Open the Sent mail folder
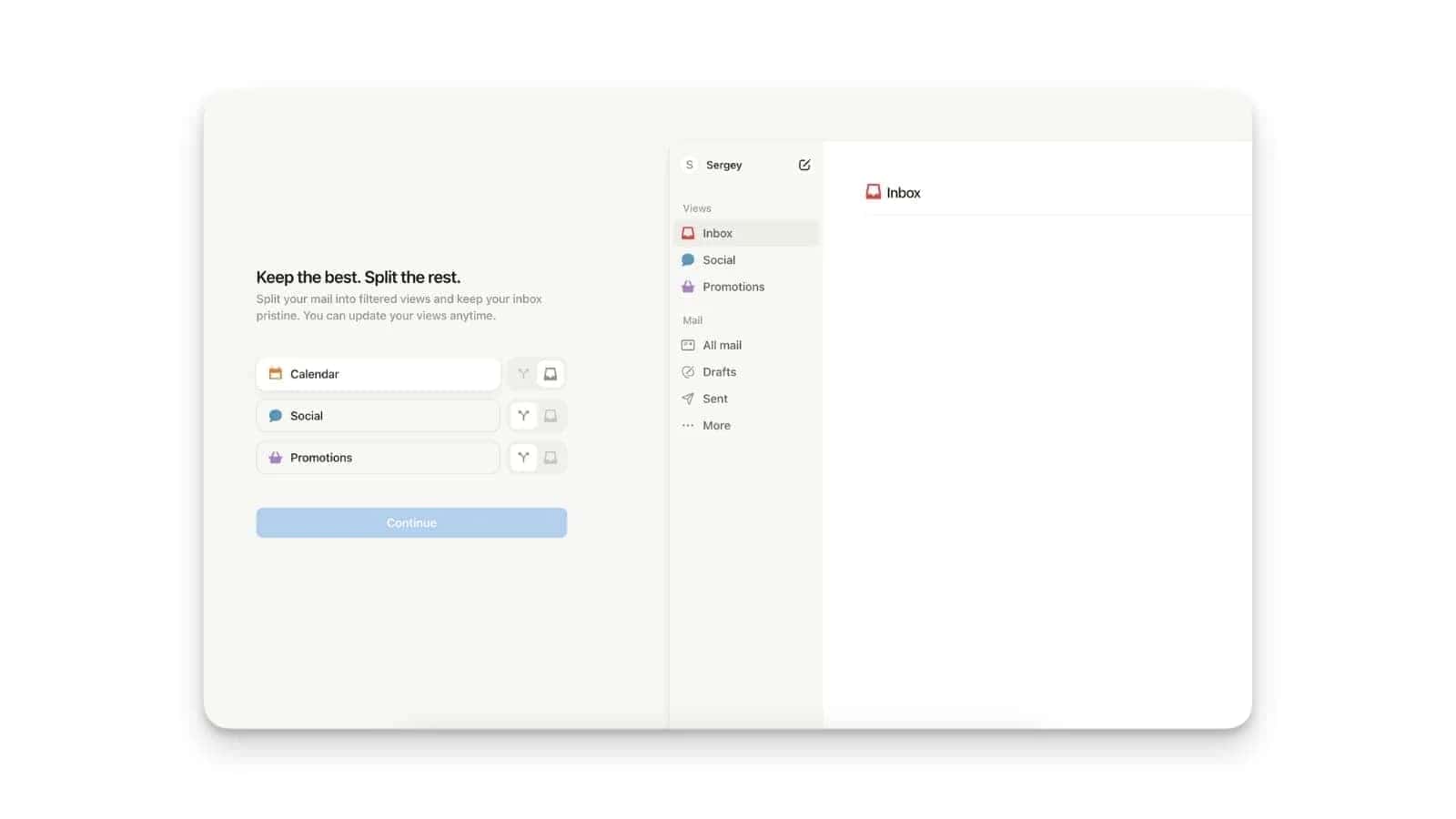Image resolution: width=1456 pixels, height=819 pixels. 714,399
